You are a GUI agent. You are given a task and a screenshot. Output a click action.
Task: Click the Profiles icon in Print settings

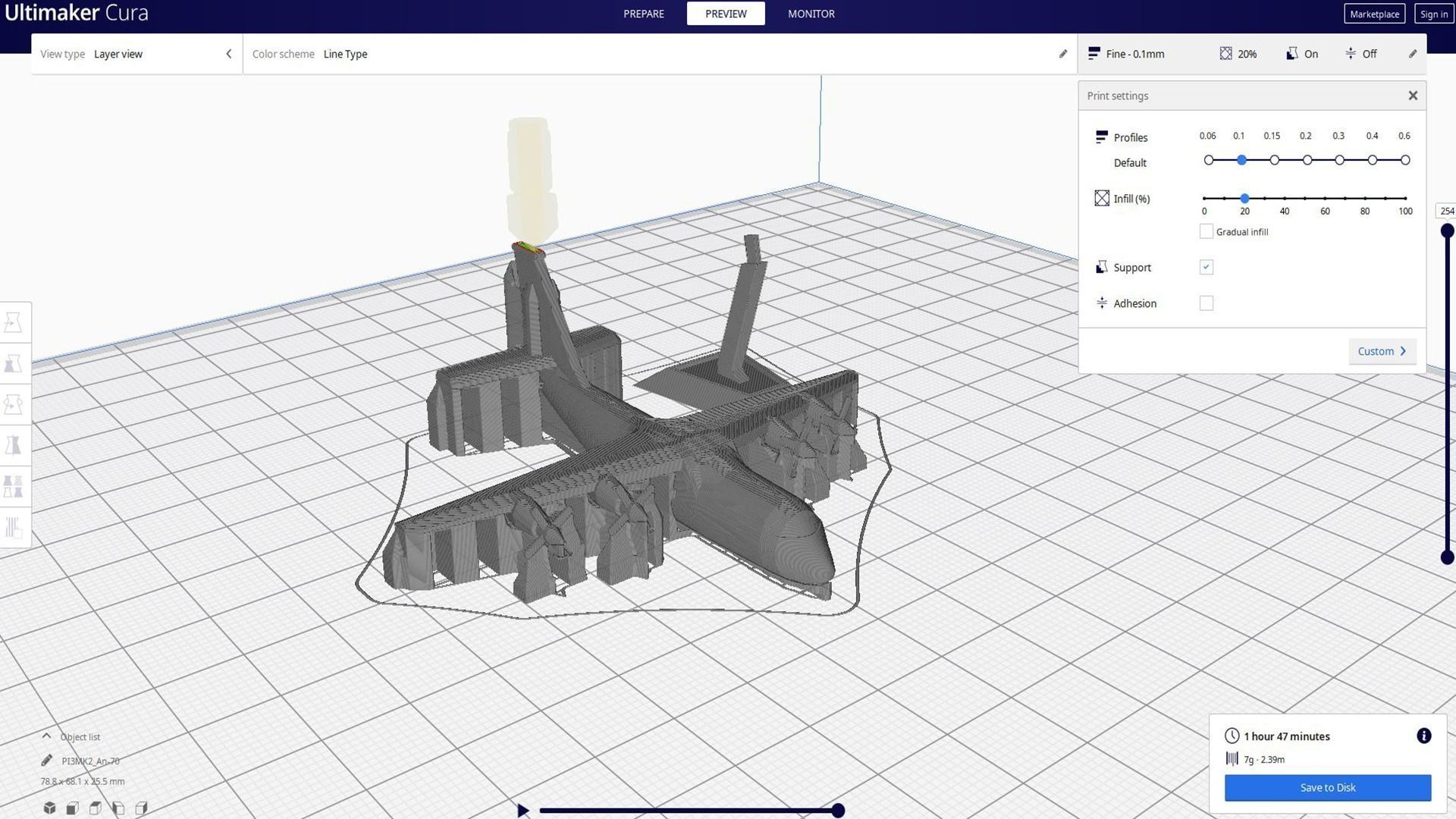pos(1101,137)
